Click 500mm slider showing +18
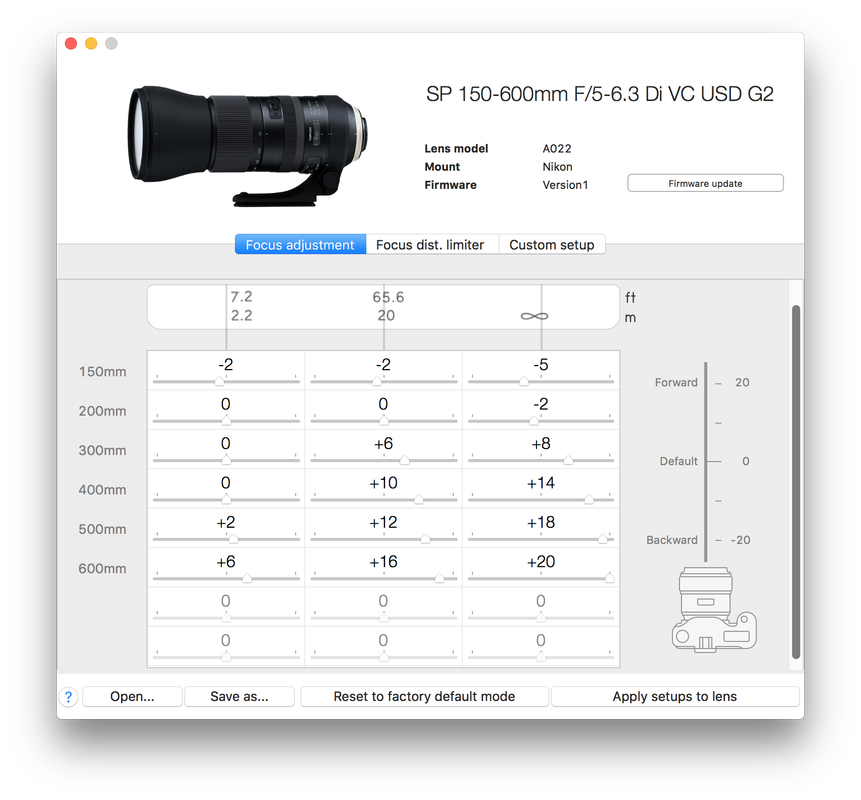The height and width of the screenshot is (800, 861). click(541, 539)
